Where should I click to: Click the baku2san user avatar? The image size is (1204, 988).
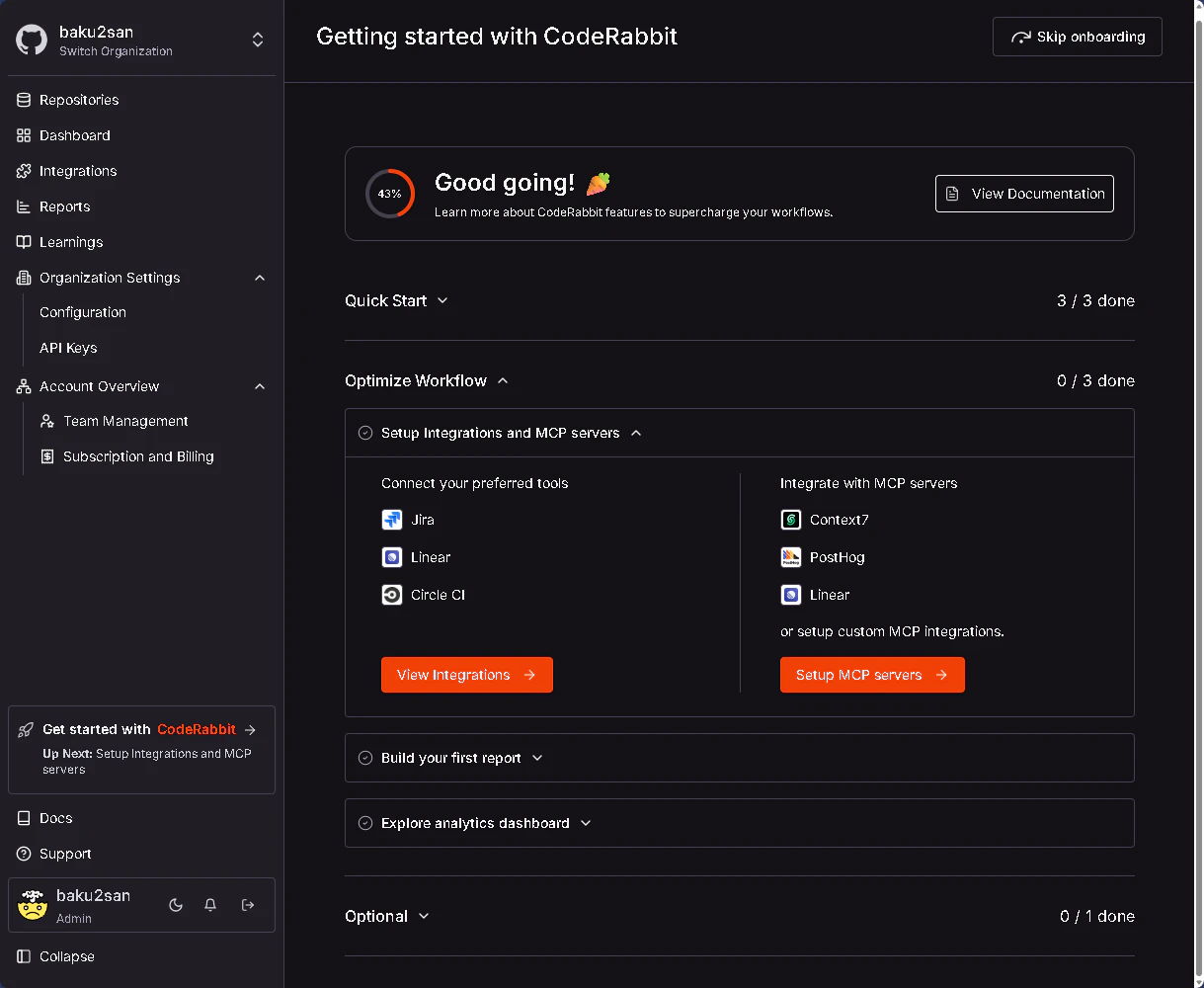(33, 905)
